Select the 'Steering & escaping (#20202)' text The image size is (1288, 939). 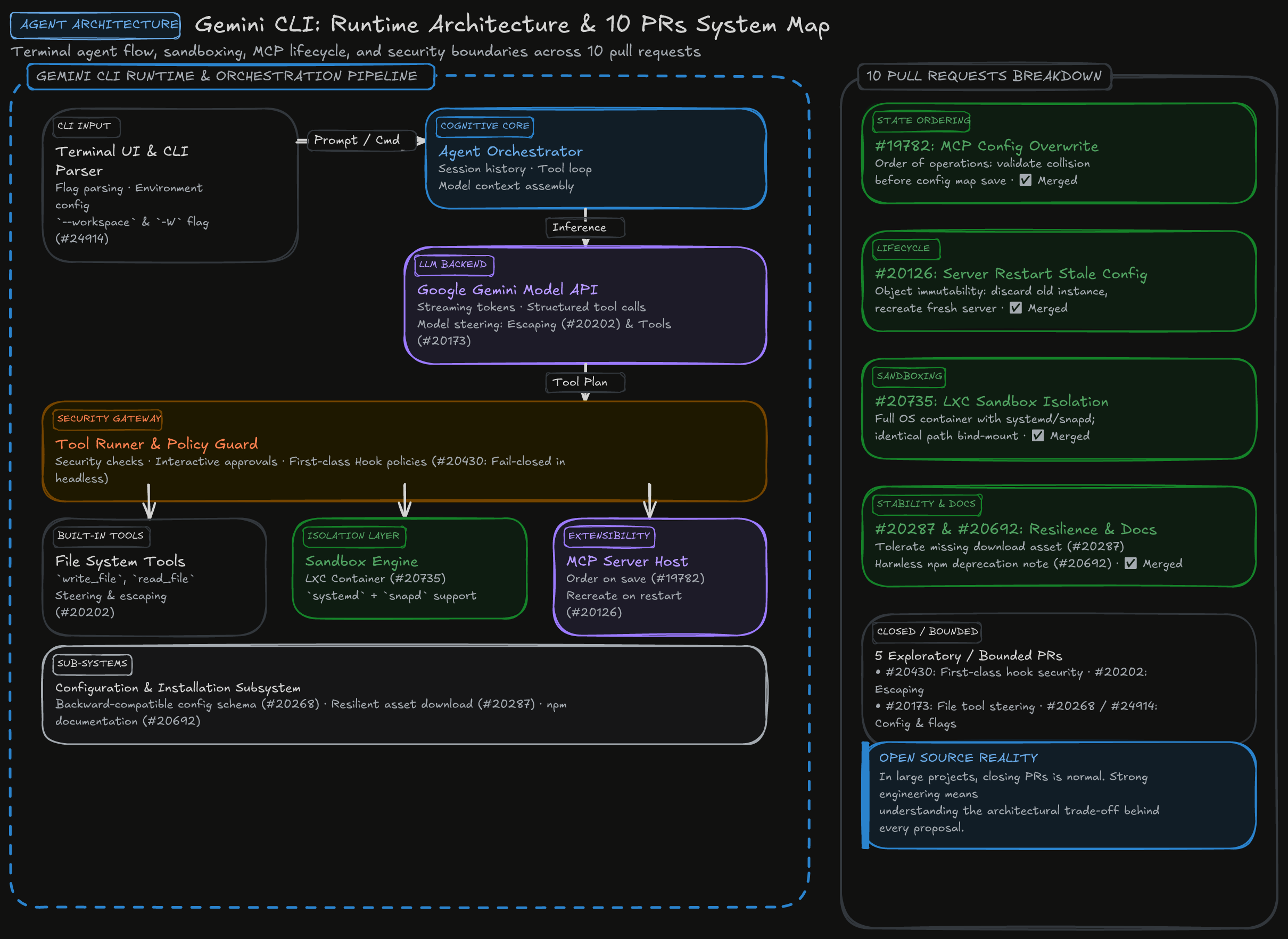[111, 604]
